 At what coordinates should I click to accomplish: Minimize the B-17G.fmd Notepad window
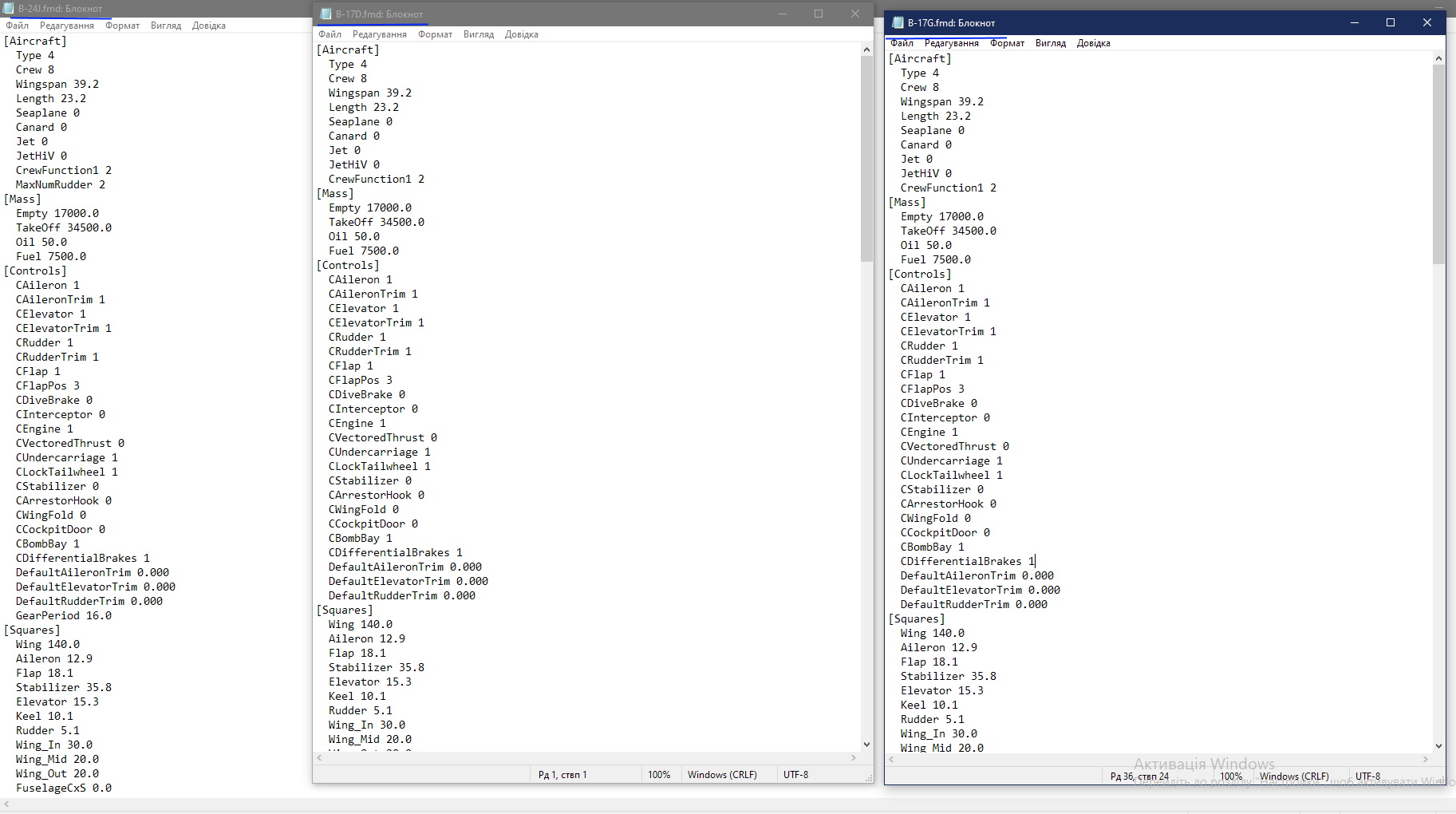(x=1354, y=22)
